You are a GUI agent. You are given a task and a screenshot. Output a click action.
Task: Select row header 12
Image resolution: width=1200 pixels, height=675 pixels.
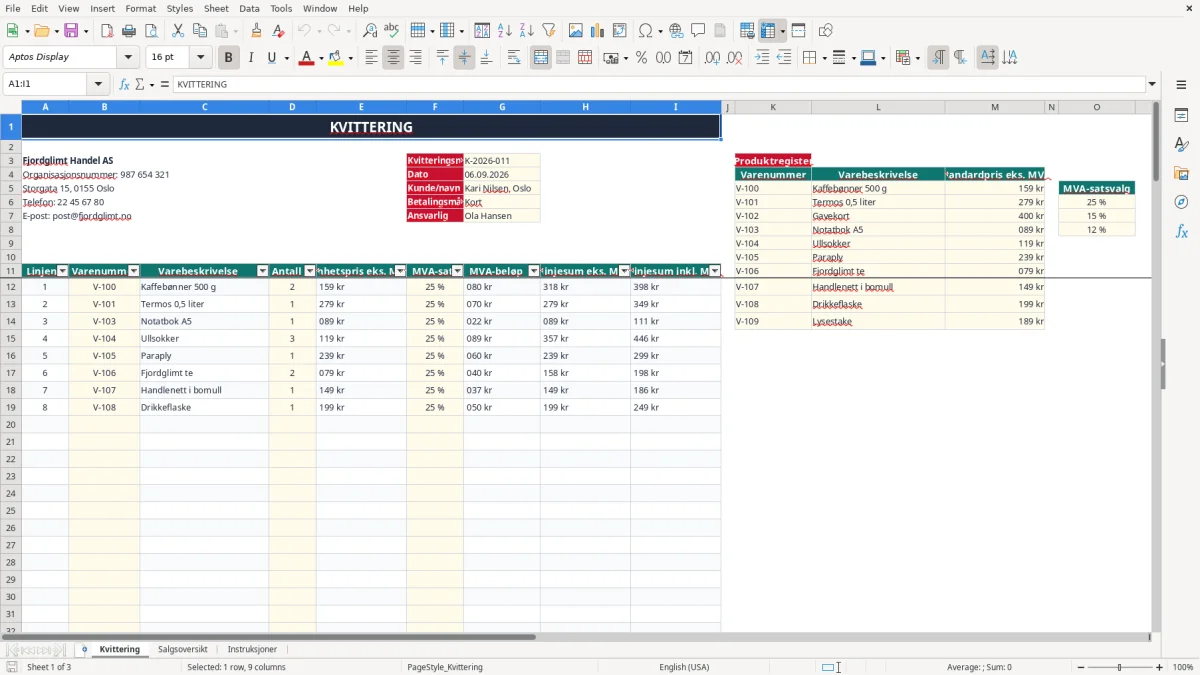(11, 287)
